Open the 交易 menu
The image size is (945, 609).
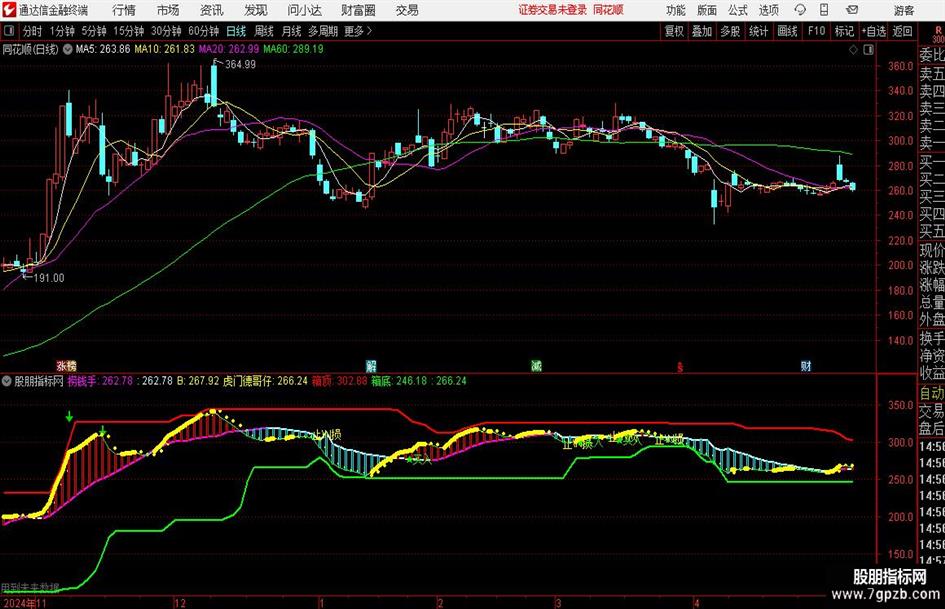407,10
